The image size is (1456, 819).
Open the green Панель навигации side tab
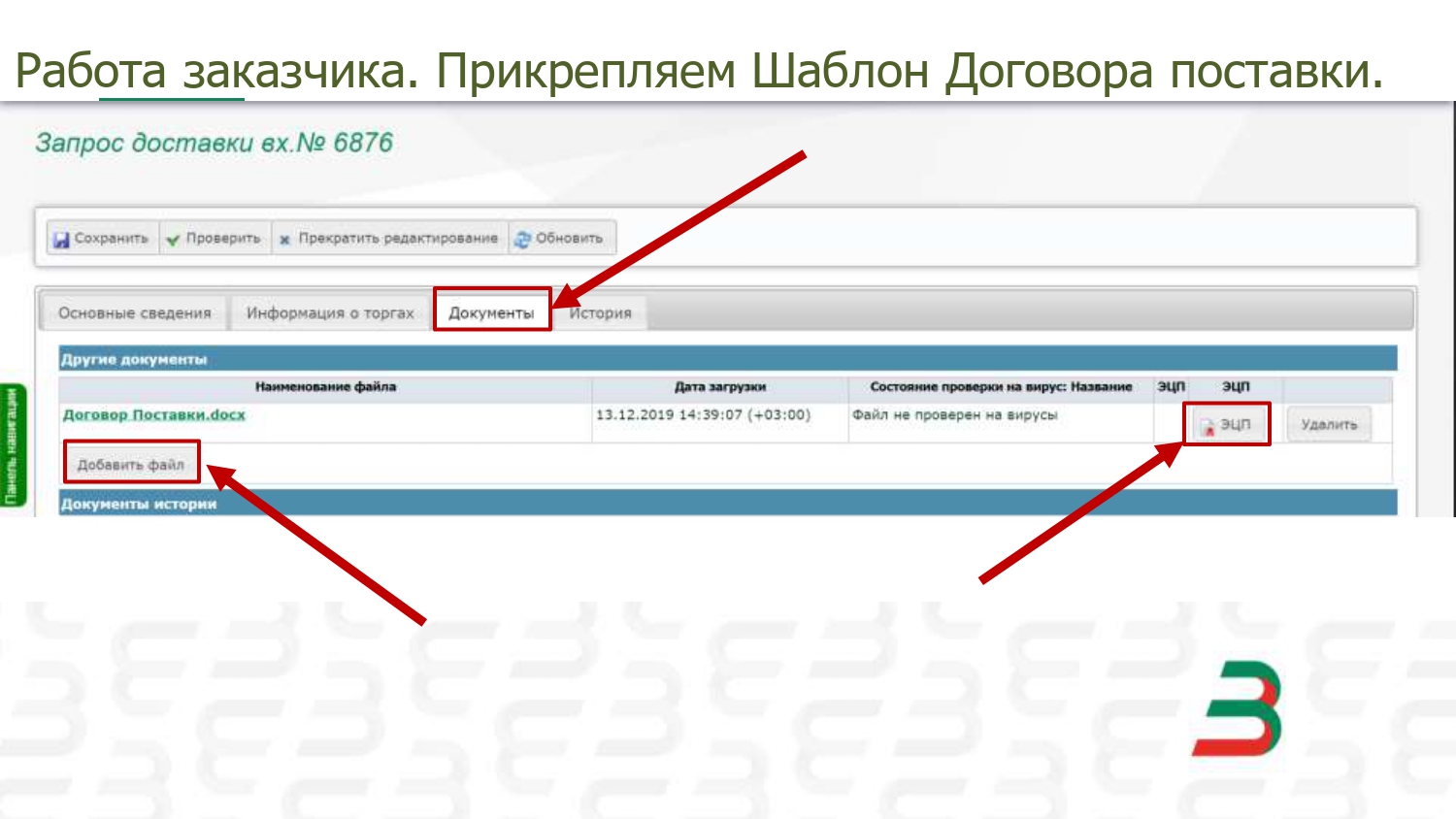pyautogui.click(x=12, y=445)
